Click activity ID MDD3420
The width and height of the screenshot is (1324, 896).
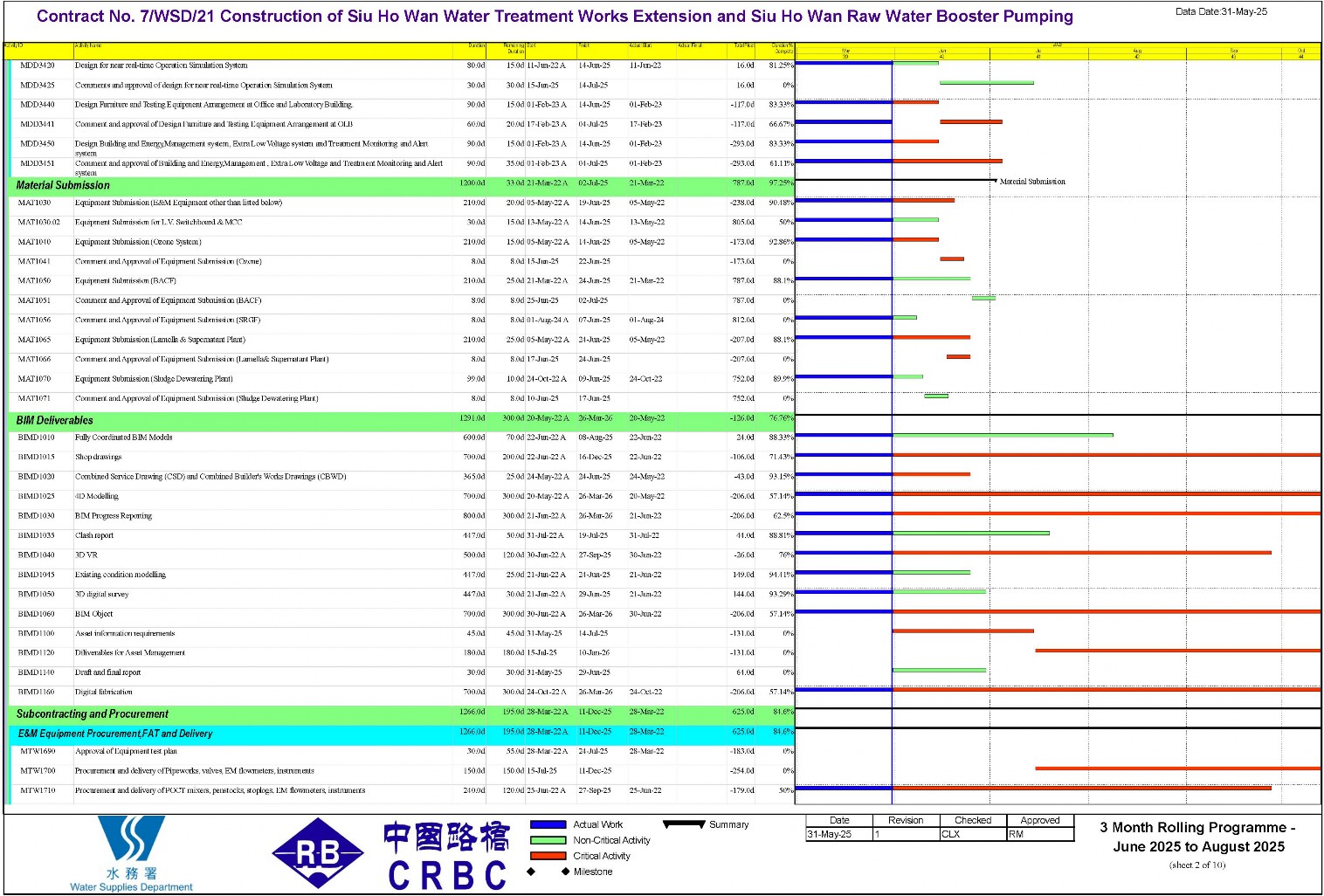point(38,65)
